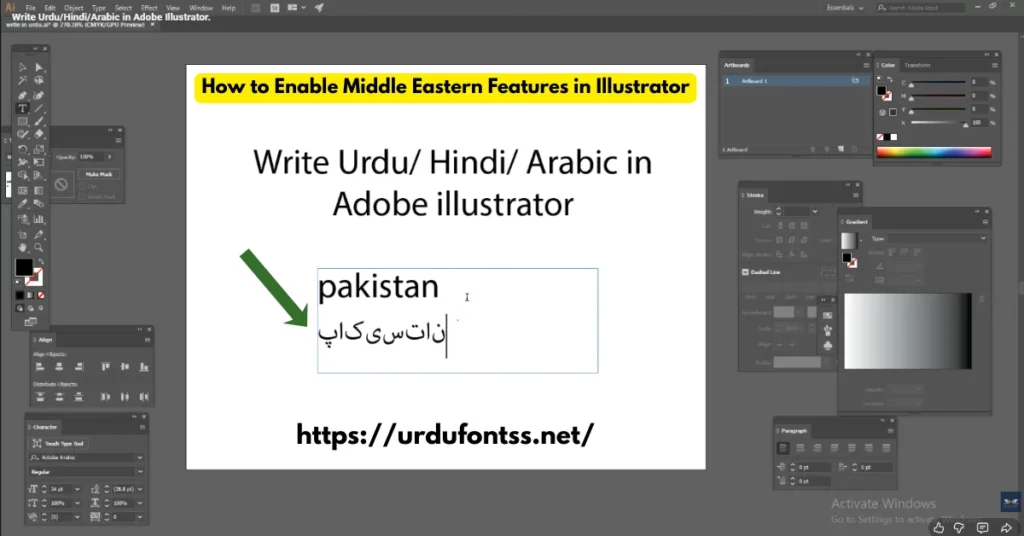Select the Magic Wand tool
Screen dimensions: 1024x536
tap(22, 81)
